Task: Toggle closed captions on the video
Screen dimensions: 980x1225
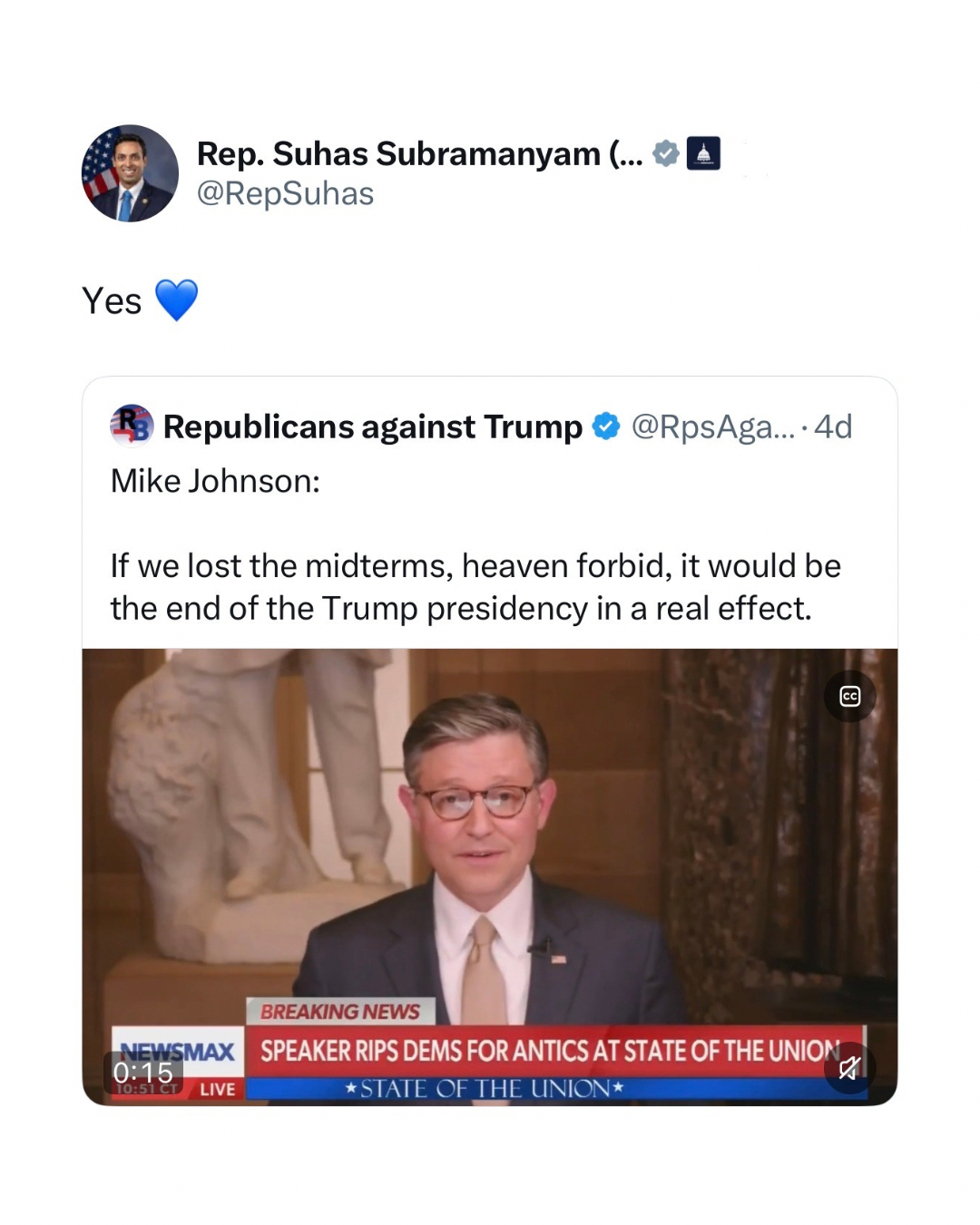Action: coord(849,696)
